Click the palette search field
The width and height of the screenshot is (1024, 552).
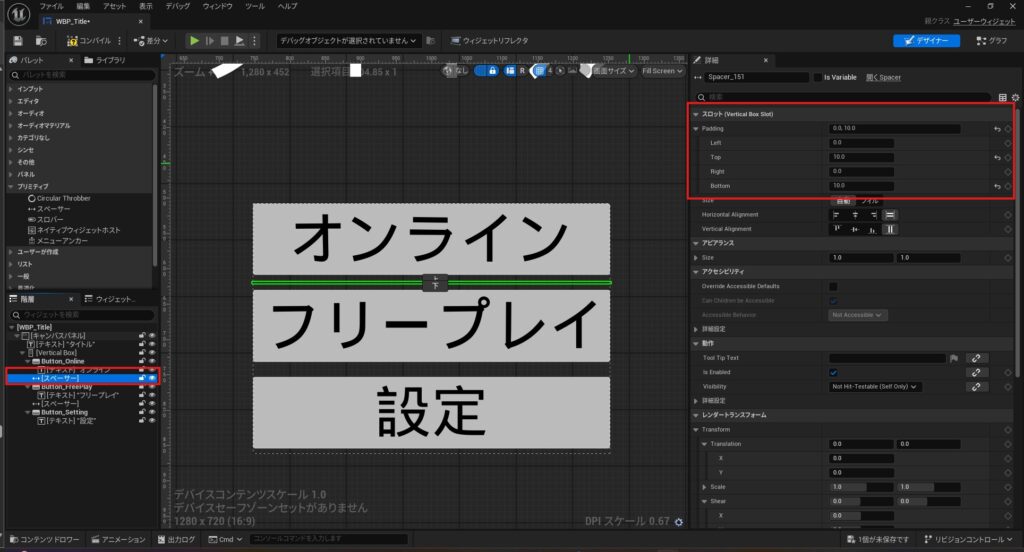(x=82, y=75)
